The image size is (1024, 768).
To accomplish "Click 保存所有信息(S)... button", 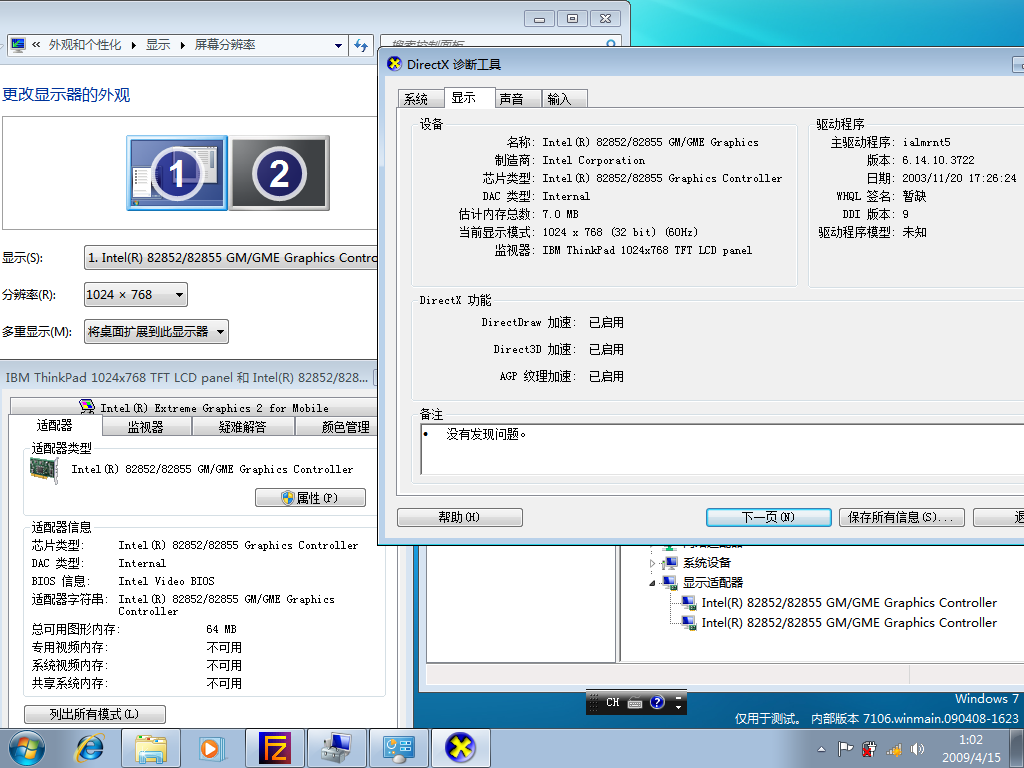I will pyautogui.click(x=901, y=517).
